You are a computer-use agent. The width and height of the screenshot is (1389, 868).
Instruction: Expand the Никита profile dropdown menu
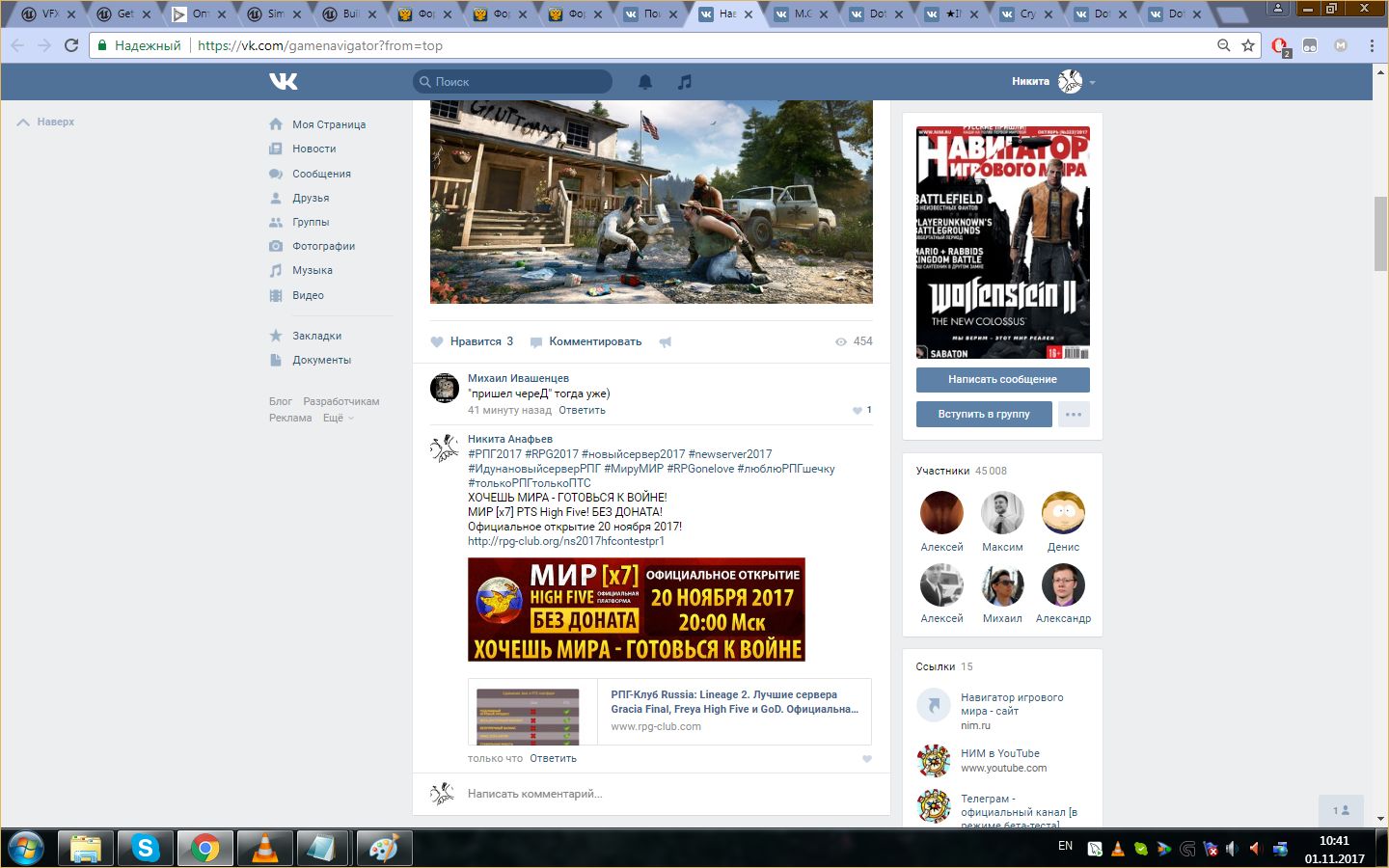coord(1092,83)
